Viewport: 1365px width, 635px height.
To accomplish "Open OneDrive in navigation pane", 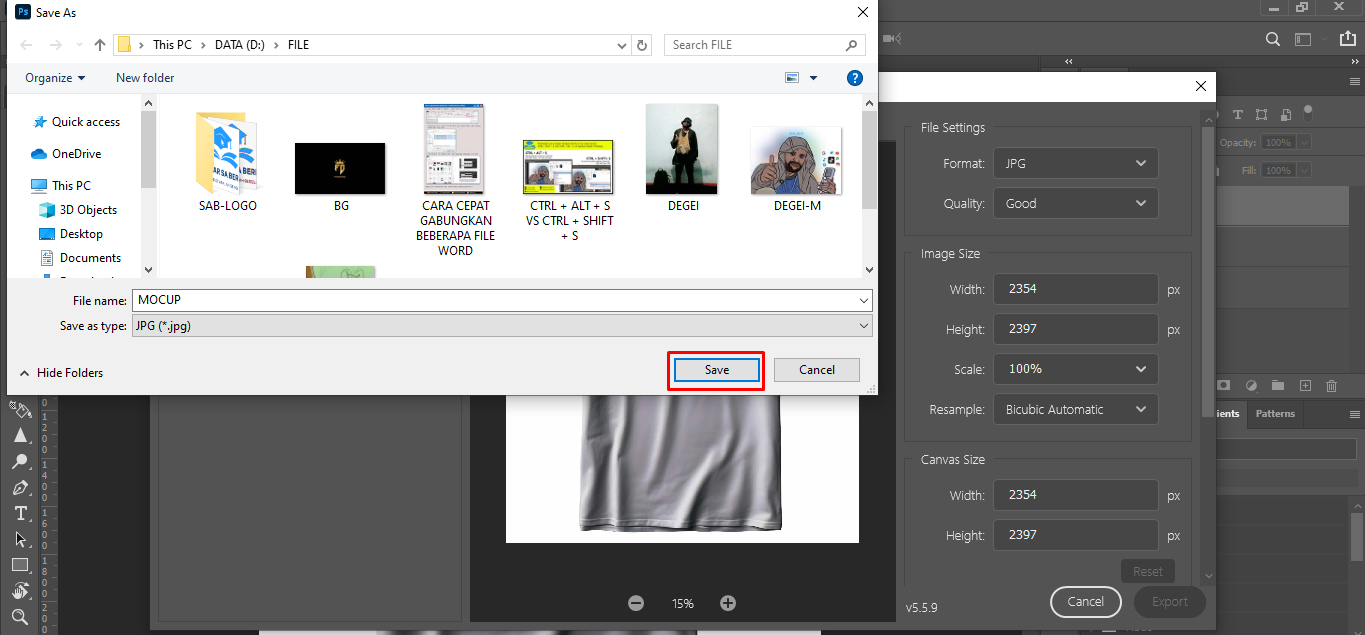I will click(x=67, y=154).
